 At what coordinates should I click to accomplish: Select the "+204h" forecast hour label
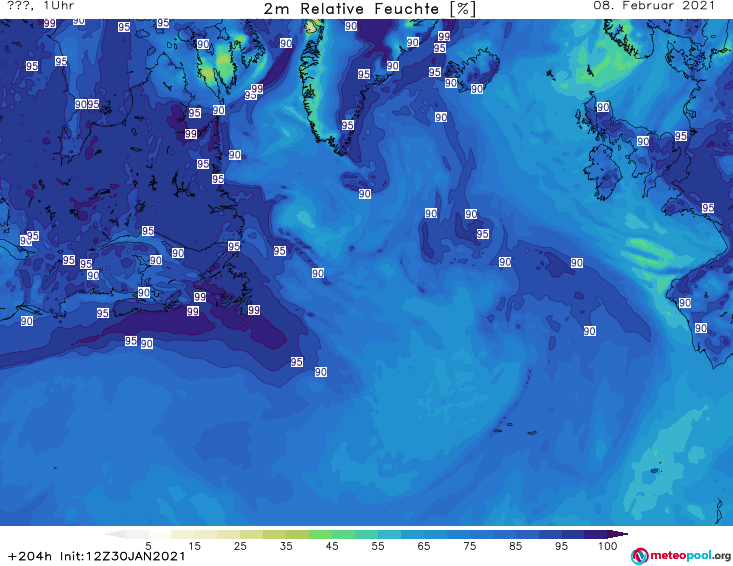tap(30, 556)
